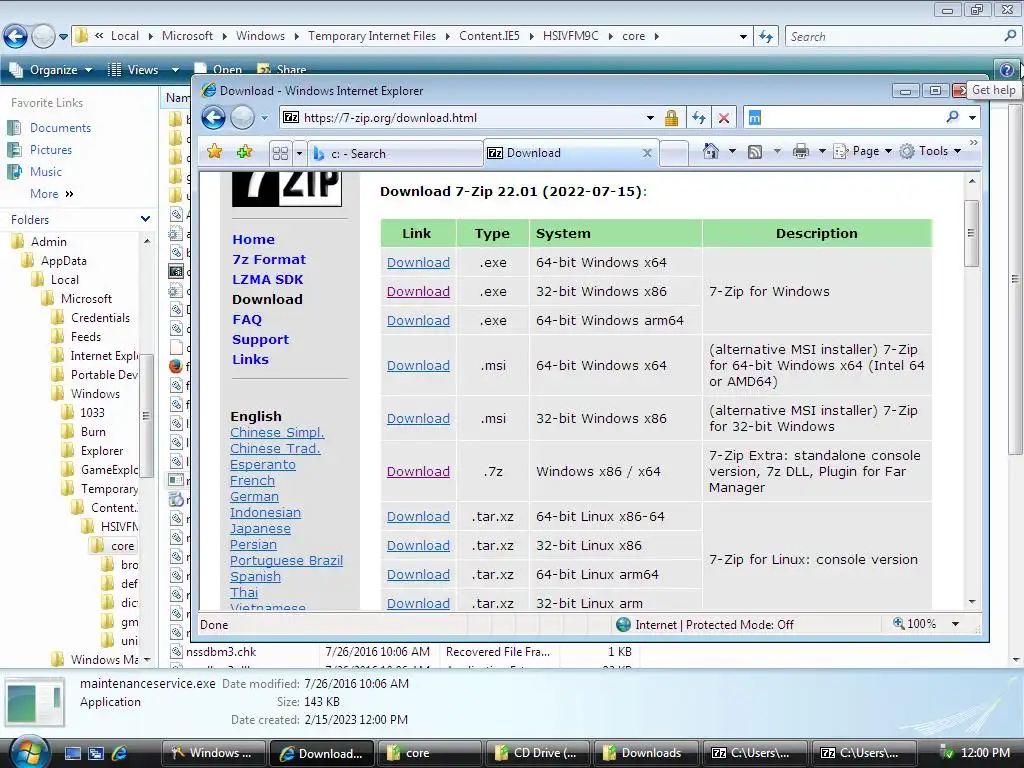The image size is (1024, 768).
Task: Click Share in Explorer toolbar
Action: [x=282, y=69]
